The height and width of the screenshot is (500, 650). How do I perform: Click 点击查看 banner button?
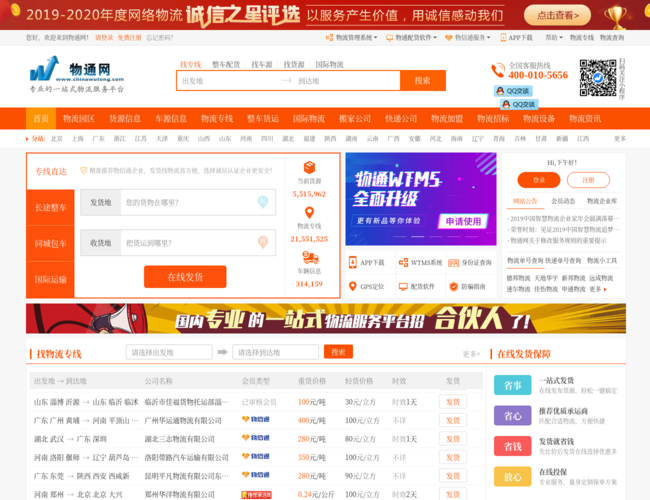(557, 15)
